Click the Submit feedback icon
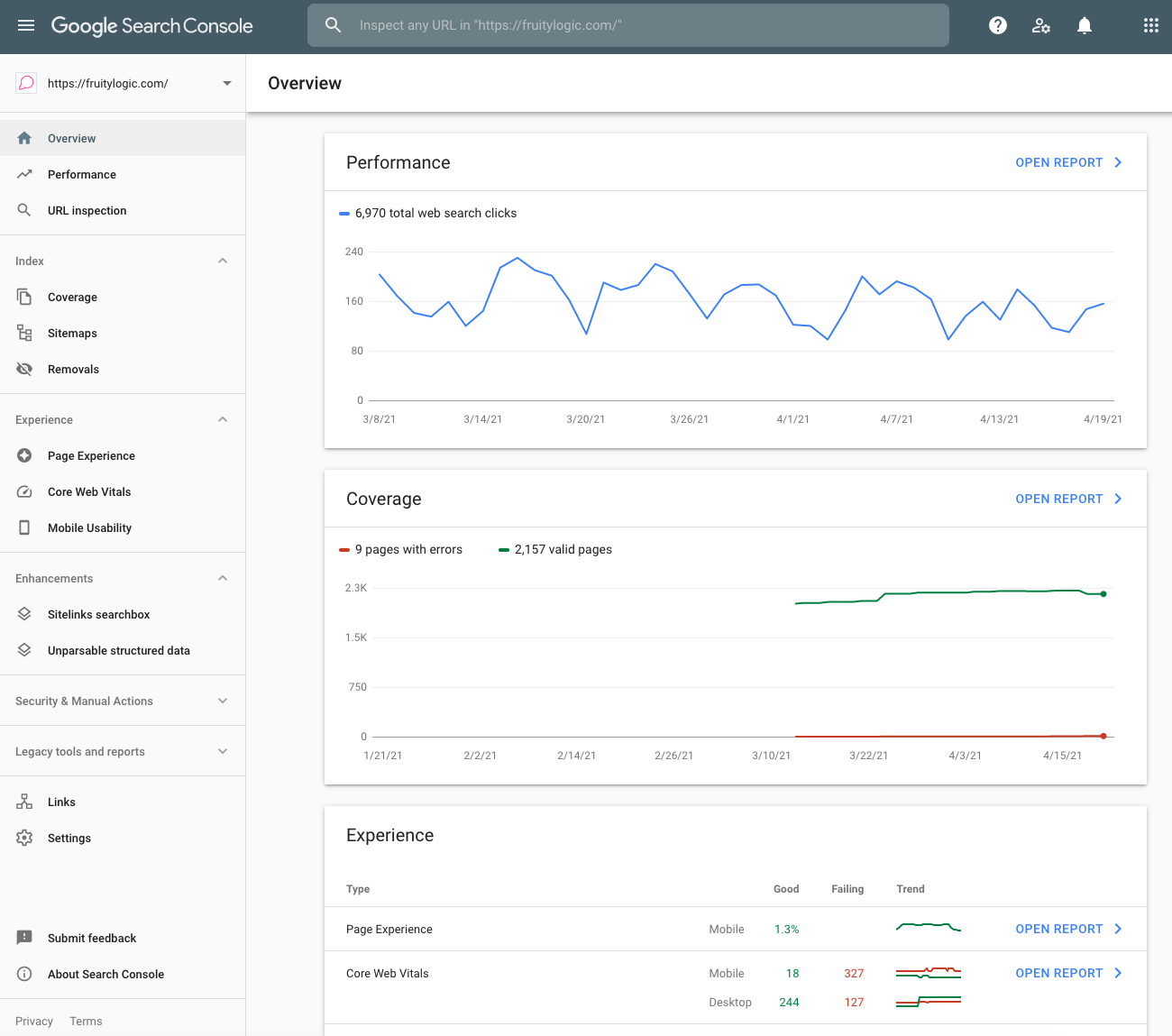Image resolution: width=1172 pixels, height=1036 pixels. tap(24, 938)
